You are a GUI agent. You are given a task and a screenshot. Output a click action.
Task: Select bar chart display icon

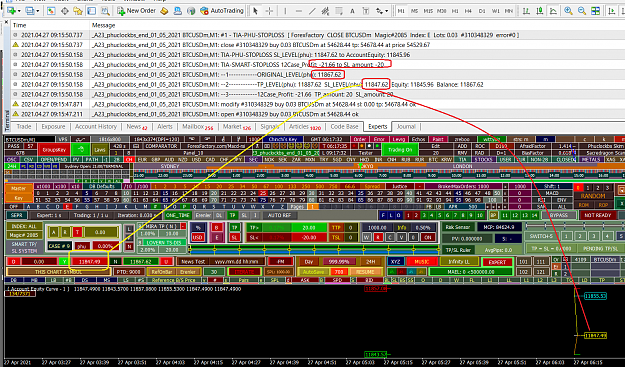[x=526, y=11]
